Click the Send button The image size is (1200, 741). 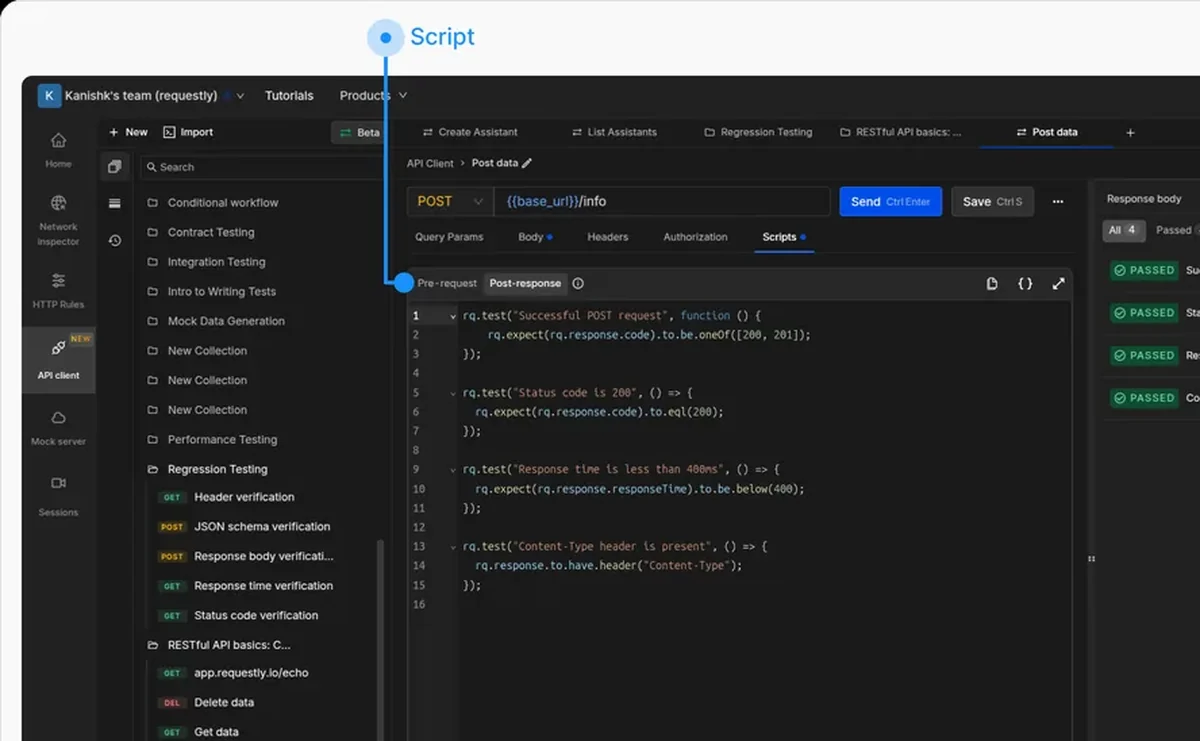(x=890, y=201)
